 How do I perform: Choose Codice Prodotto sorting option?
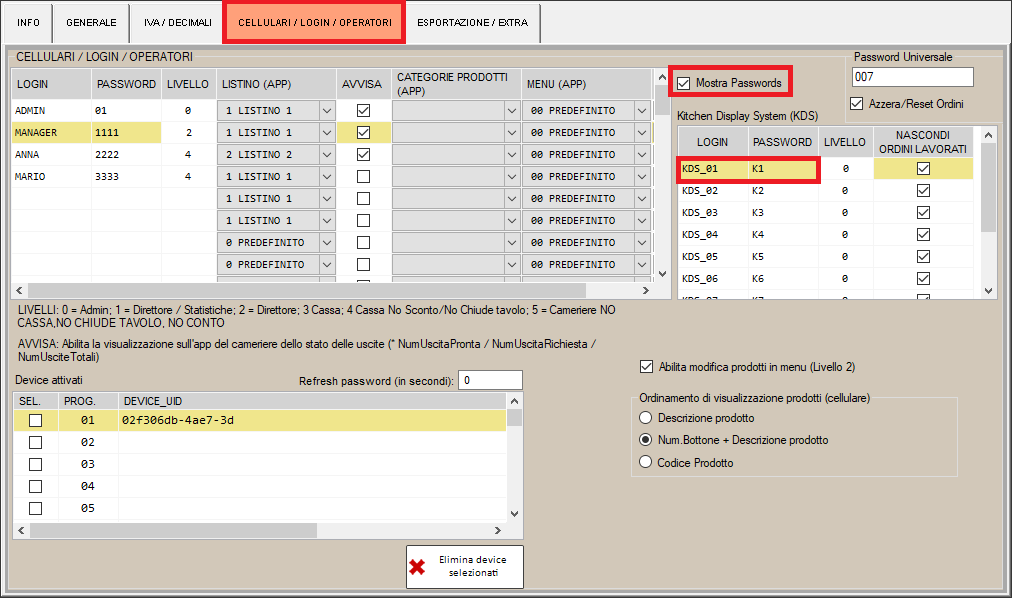(645, 462)
